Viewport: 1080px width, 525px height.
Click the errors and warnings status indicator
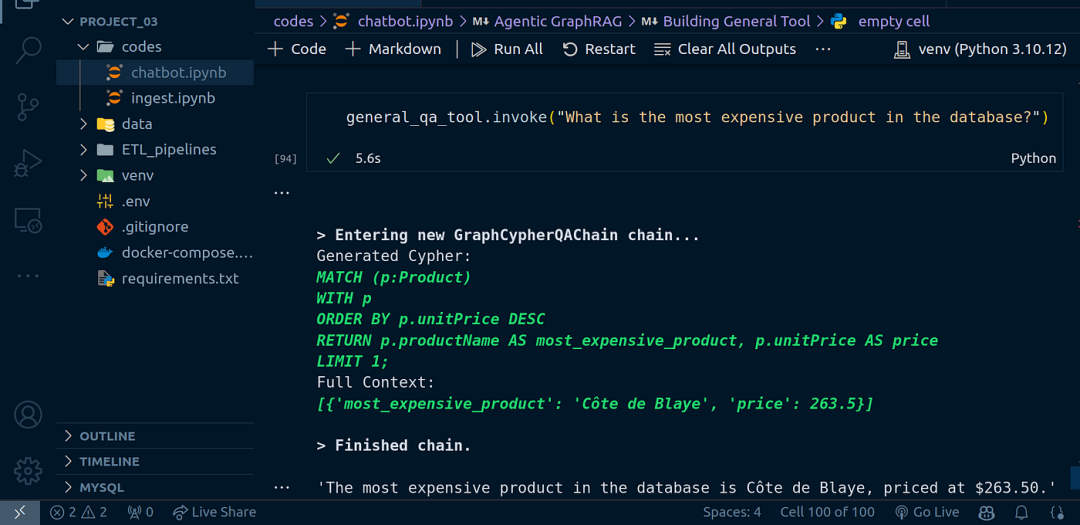pyautogui.click(x=79, y=512)
